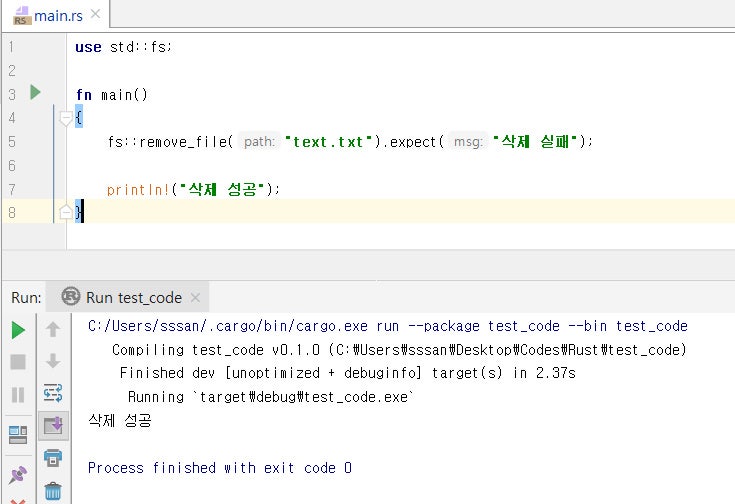Click the Restore Layout icon in Run panel

[x=18, y=434]
